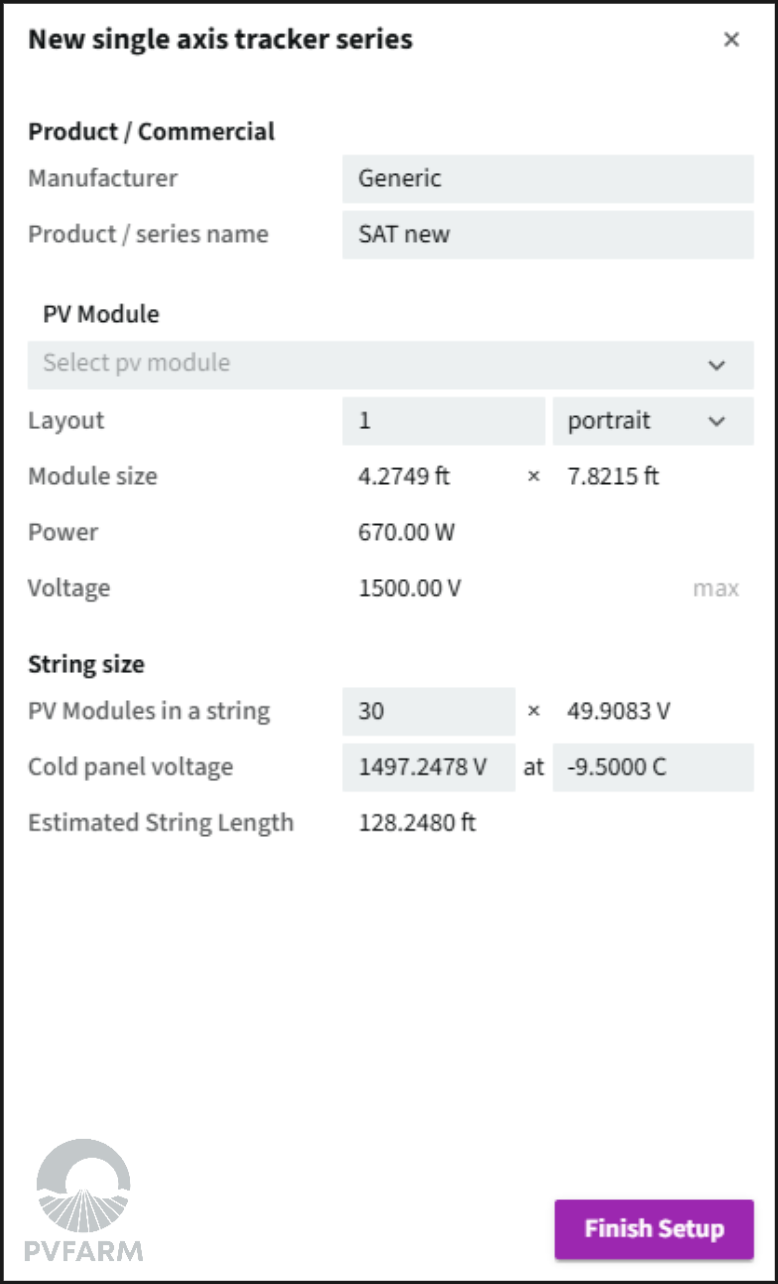778x1284 pixels.
Task: Click the New single axis tracker series title
Action: tap(220, 40)
